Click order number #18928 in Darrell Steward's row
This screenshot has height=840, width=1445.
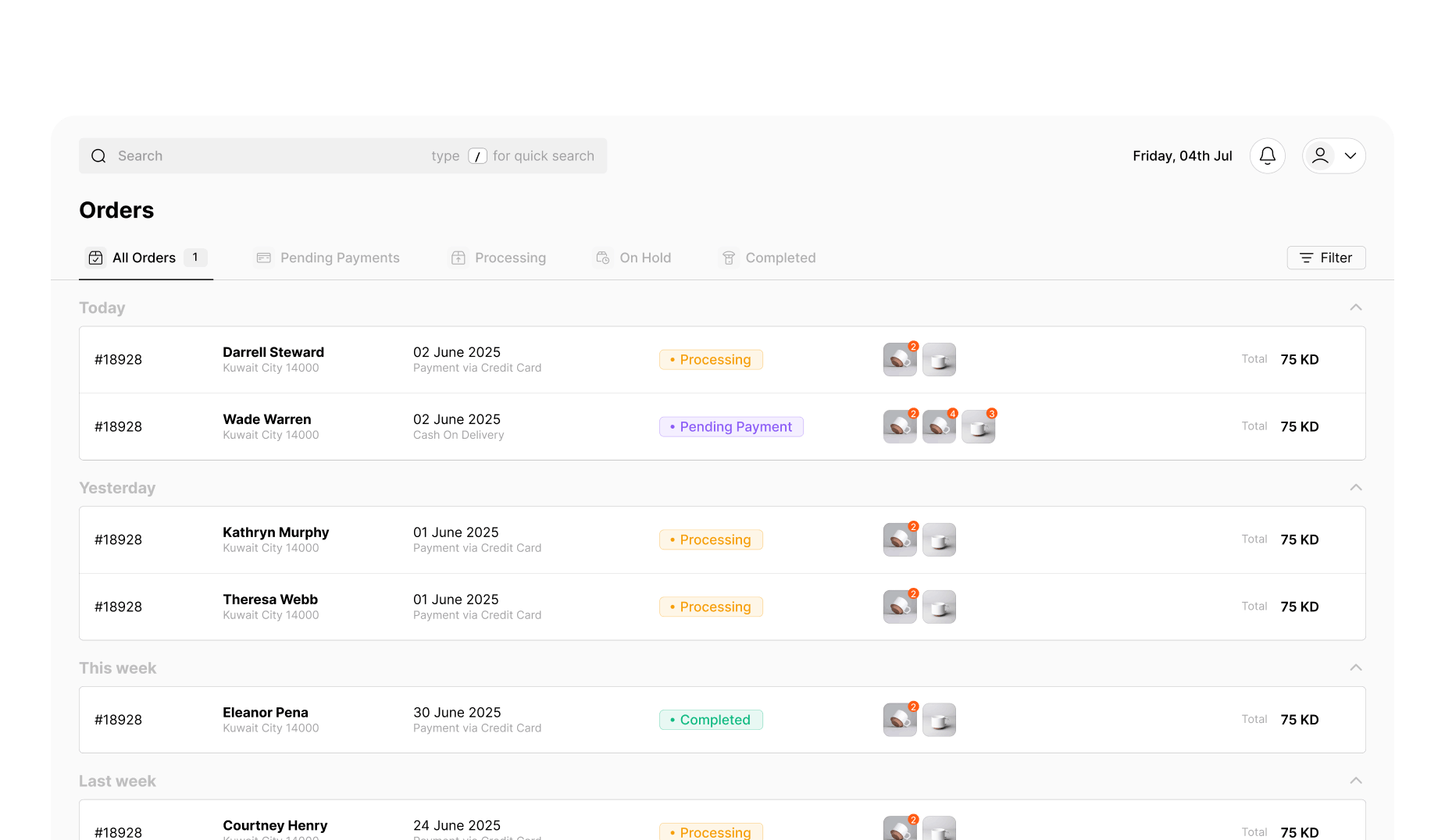[118, 360]
